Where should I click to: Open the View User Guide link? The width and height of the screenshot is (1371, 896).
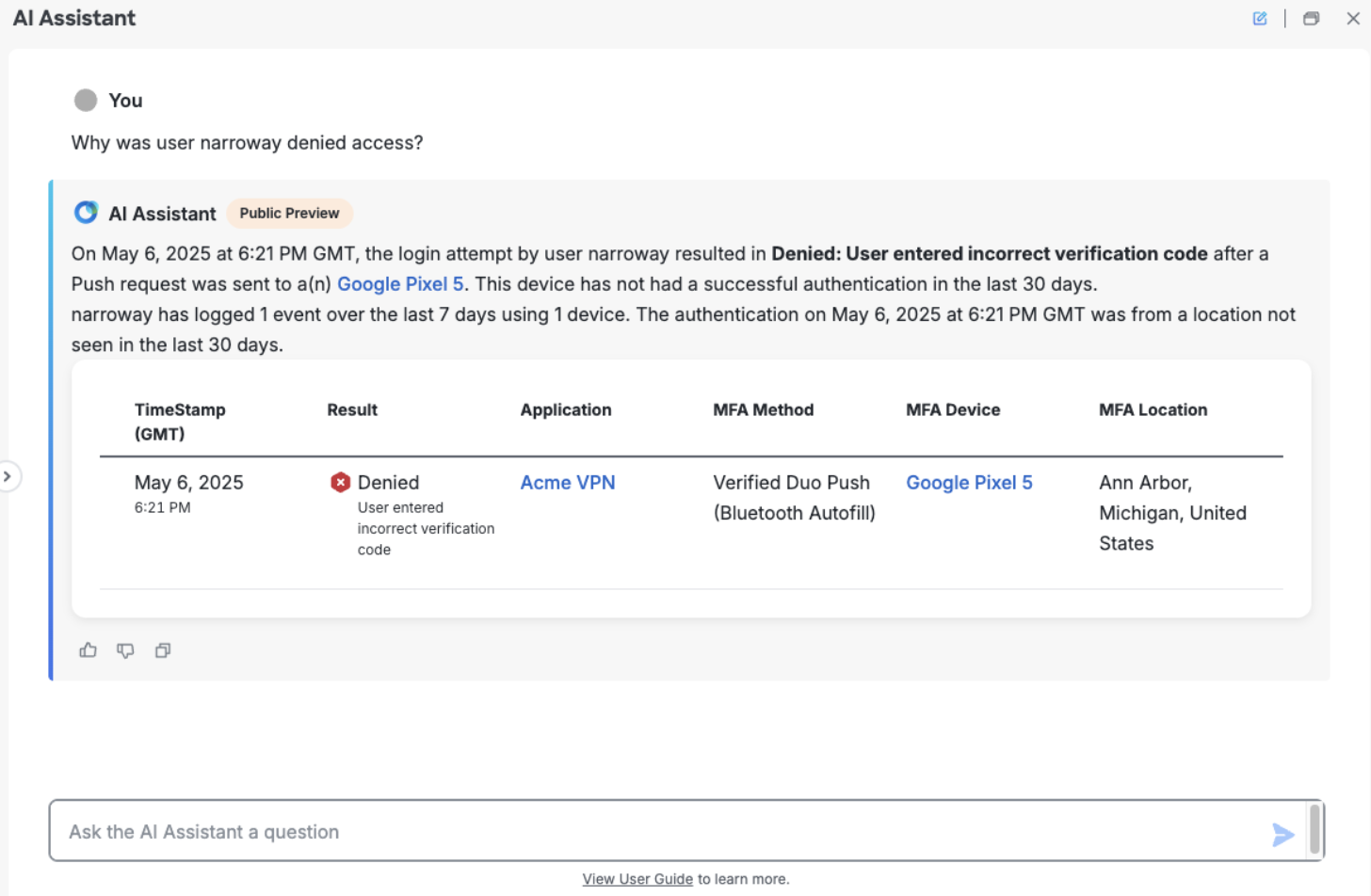(637, 878)
